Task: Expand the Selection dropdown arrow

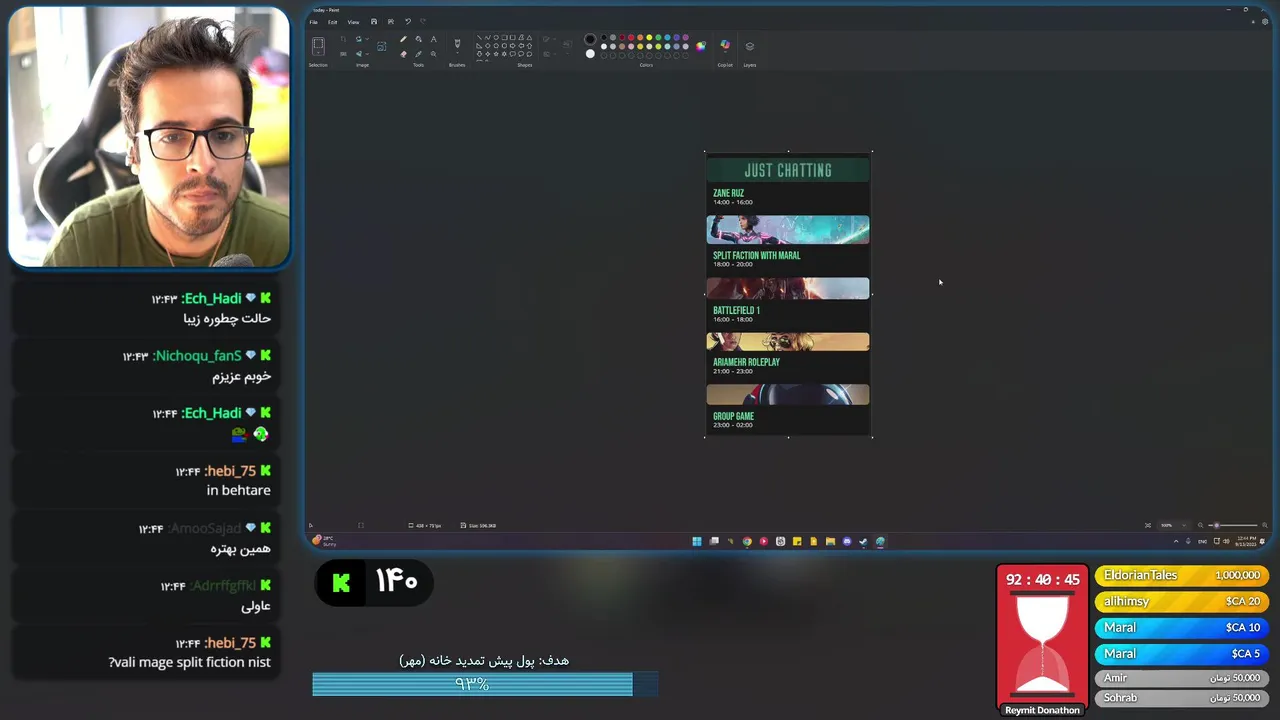Action: (x=318, y=53)
